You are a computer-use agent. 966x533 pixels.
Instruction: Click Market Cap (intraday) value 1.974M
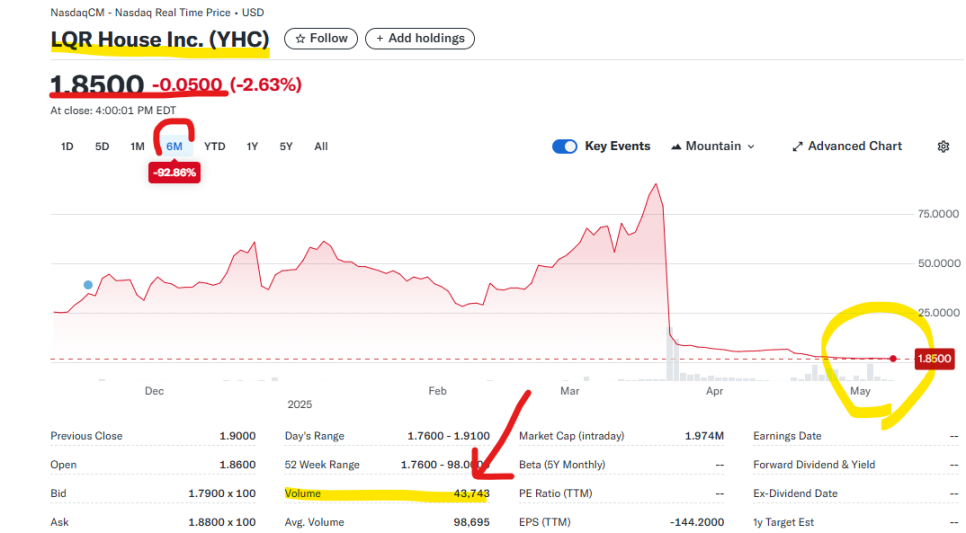[x=704, y=436]
